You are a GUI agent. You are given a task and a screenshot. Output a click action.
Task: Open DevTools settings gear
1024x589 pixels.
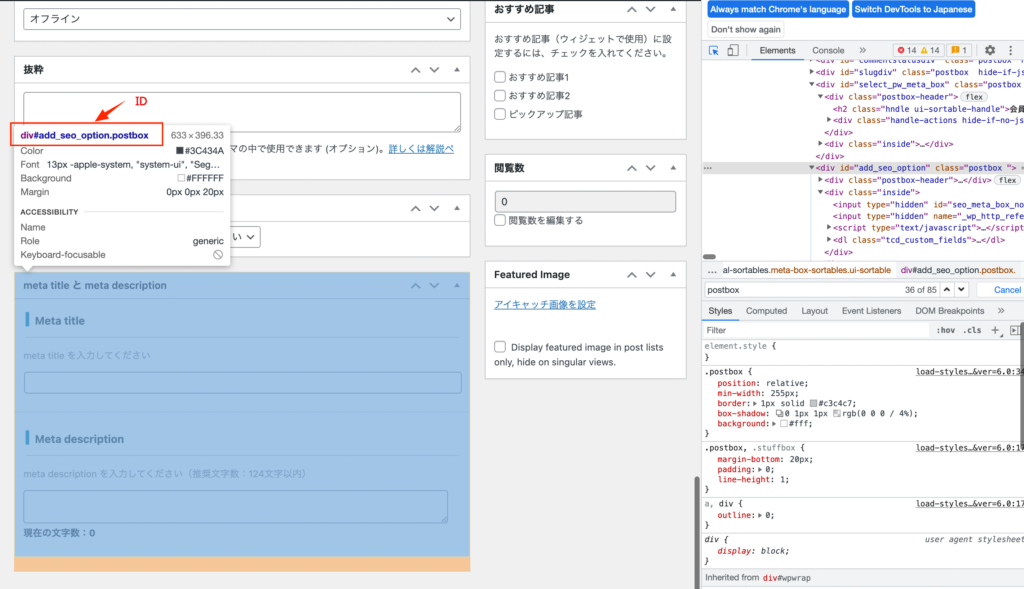tap(990, 50)
